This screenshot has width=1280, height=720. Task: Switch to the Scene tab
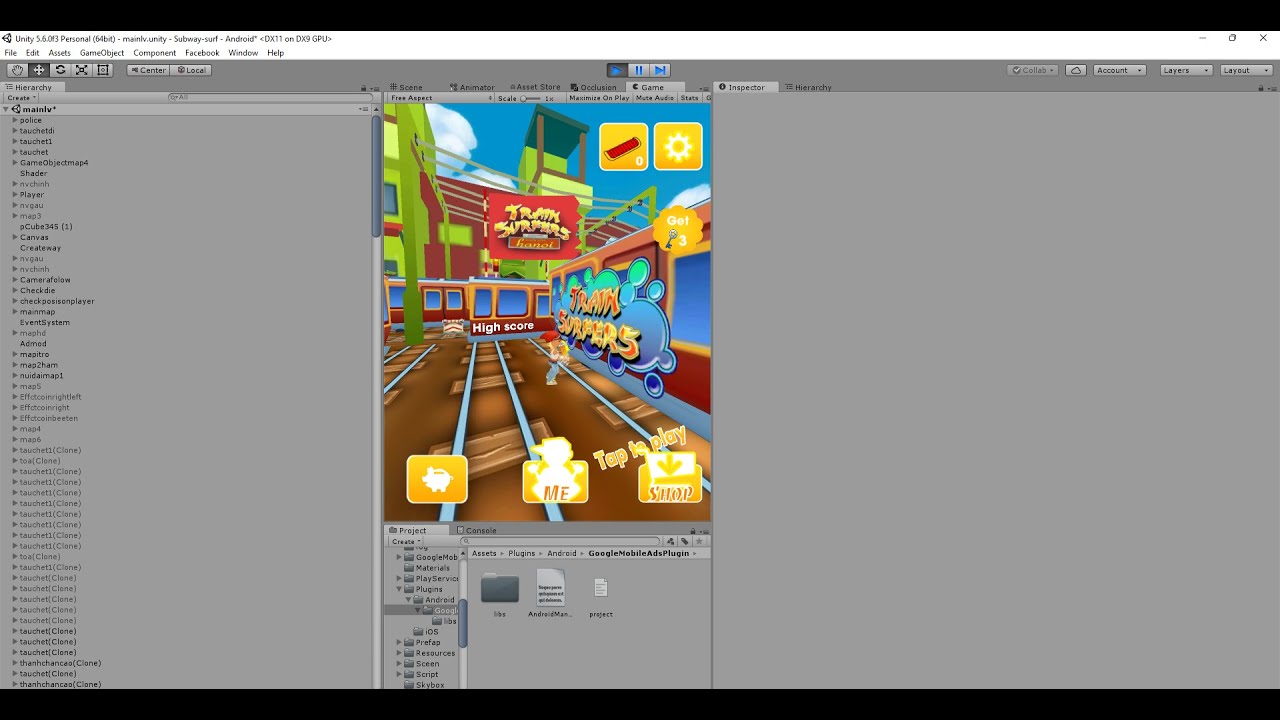407,87
